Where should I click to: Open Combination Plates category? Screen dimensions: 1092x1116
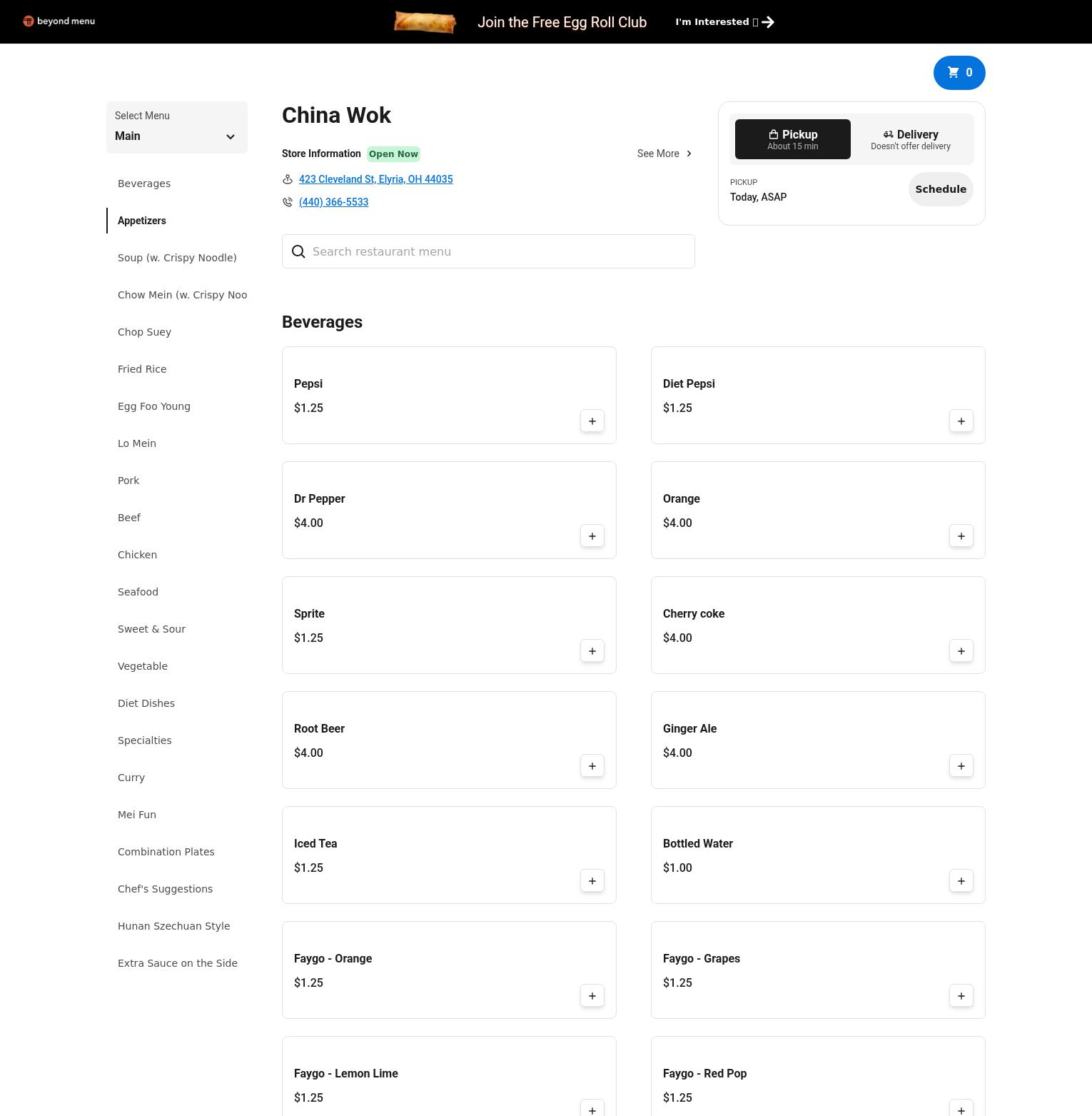pos(166,852)
